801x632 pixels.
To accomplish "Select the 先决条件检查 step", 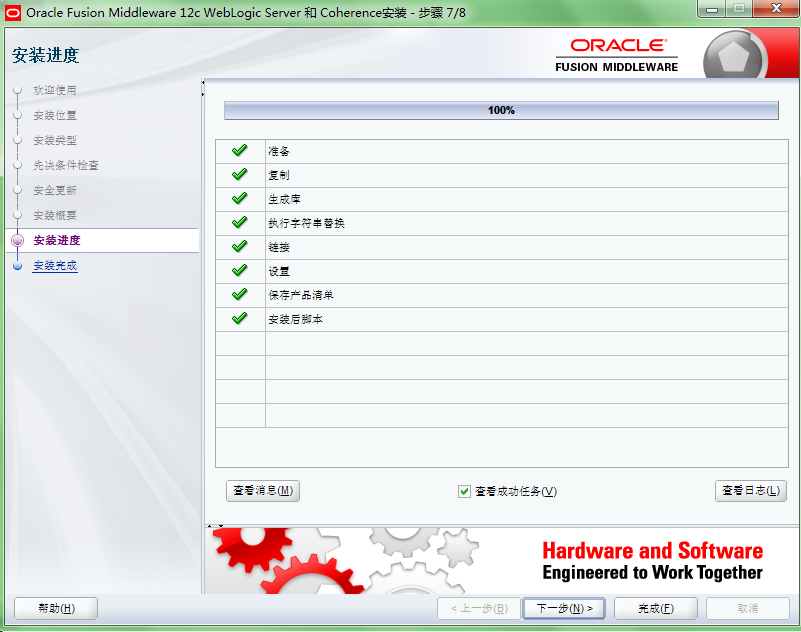I will coord(66,166).
